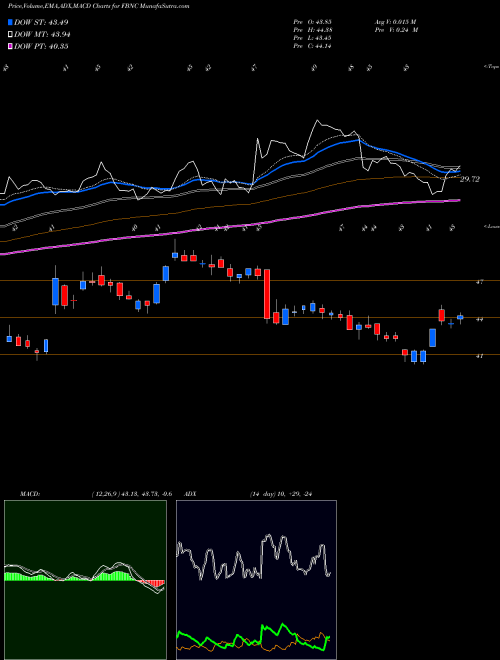500x660 pixels.
Task: Select MACD parameters (12,26,9) 43.18, 43.73, -0.6
Action: pyautogui.click(x=131, y=494)
